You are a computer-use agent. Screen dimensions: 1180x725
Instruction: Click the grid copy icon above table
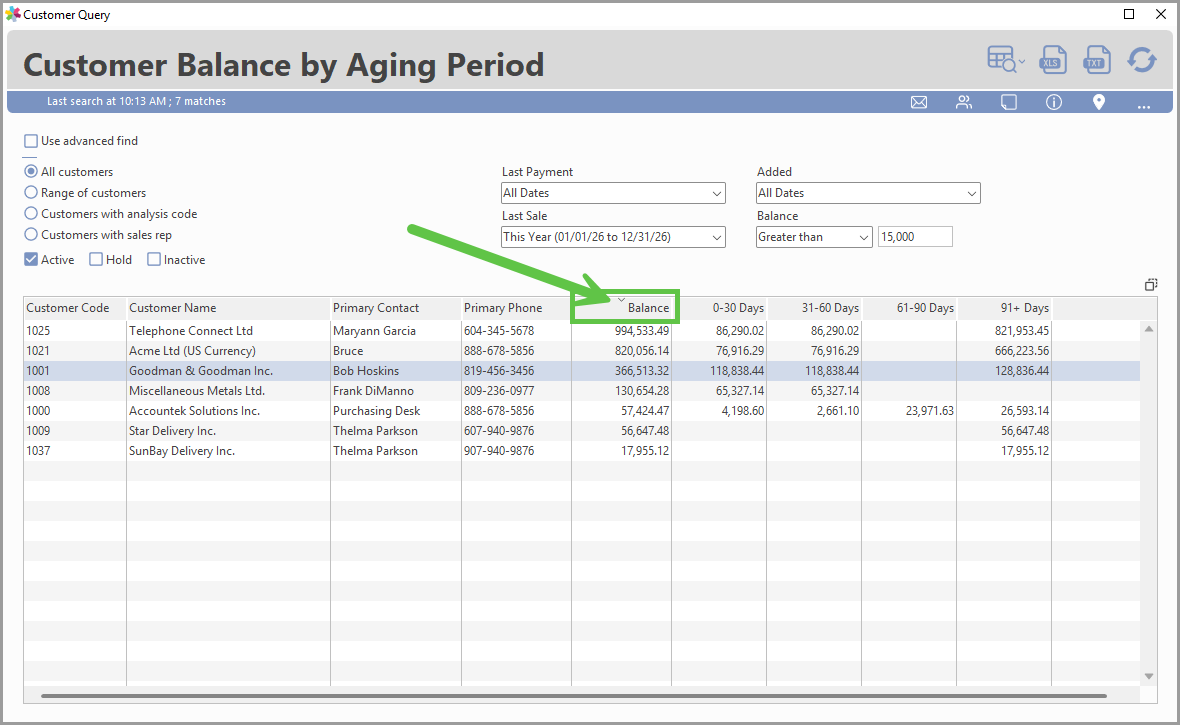coord(1151,285)
